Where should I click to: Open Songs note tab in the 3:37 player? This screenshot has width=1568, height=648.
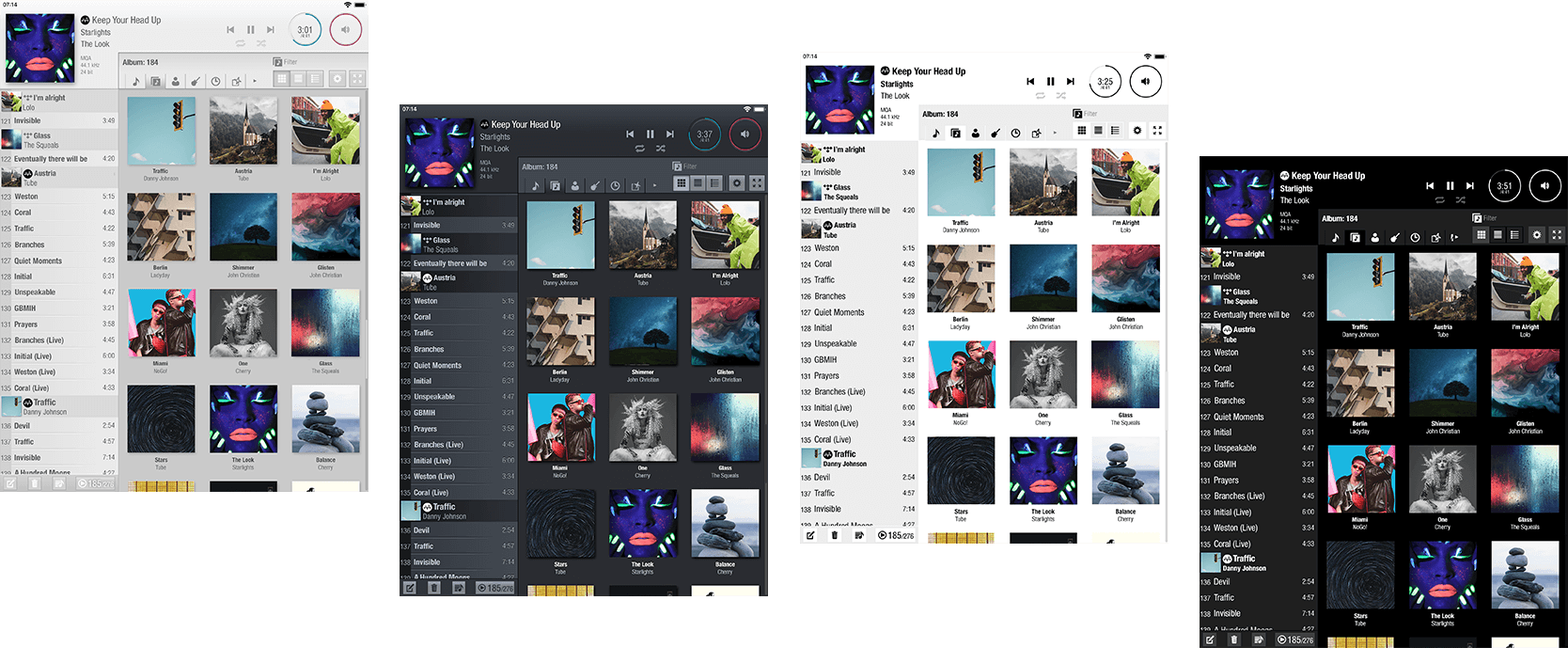tap(535, 185)
